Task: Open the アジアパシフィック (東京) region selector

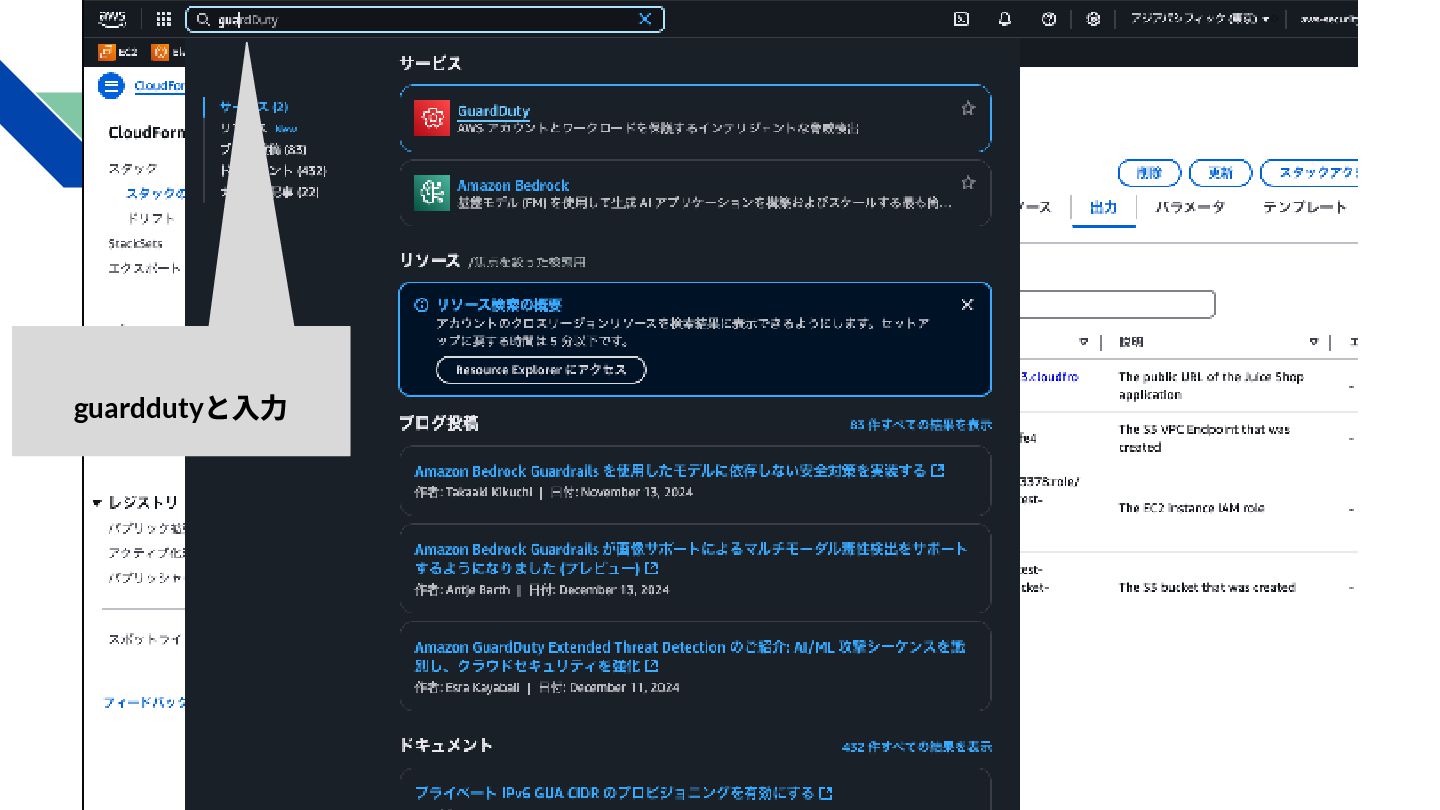Action: pyautogui.click(x=1200, y=19)
